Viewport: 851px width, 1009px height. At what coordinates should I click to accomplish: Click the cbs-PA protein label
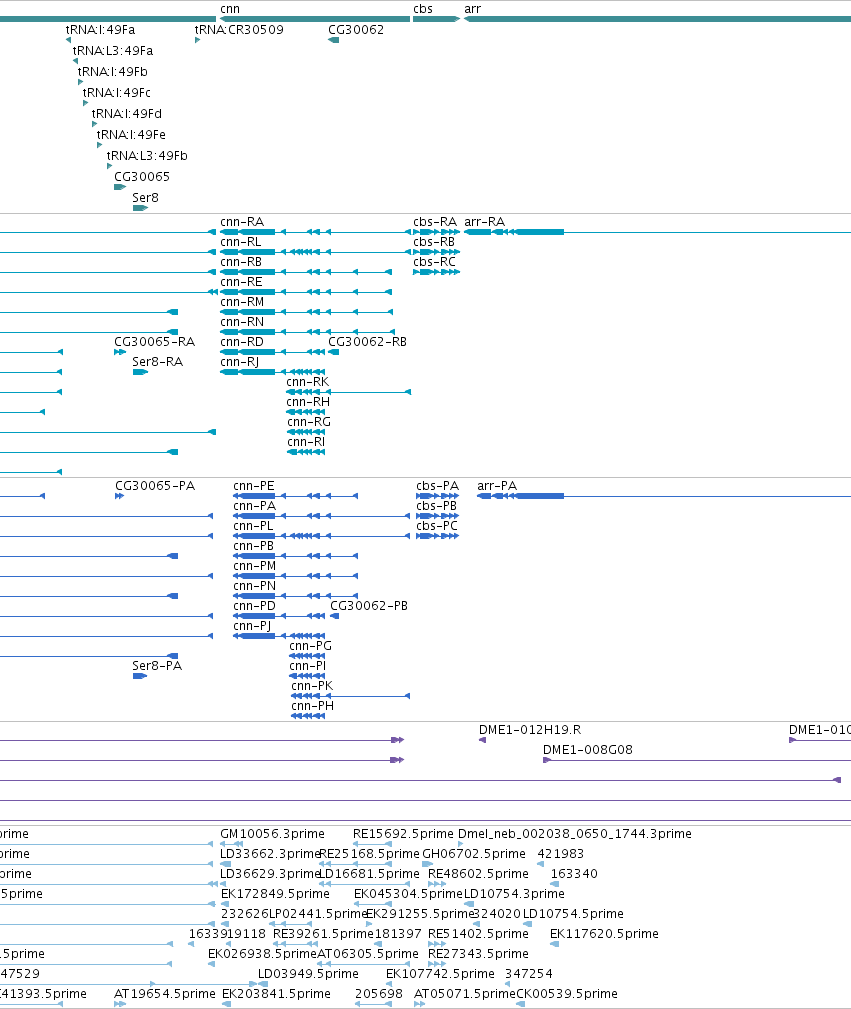pos(438,486)
